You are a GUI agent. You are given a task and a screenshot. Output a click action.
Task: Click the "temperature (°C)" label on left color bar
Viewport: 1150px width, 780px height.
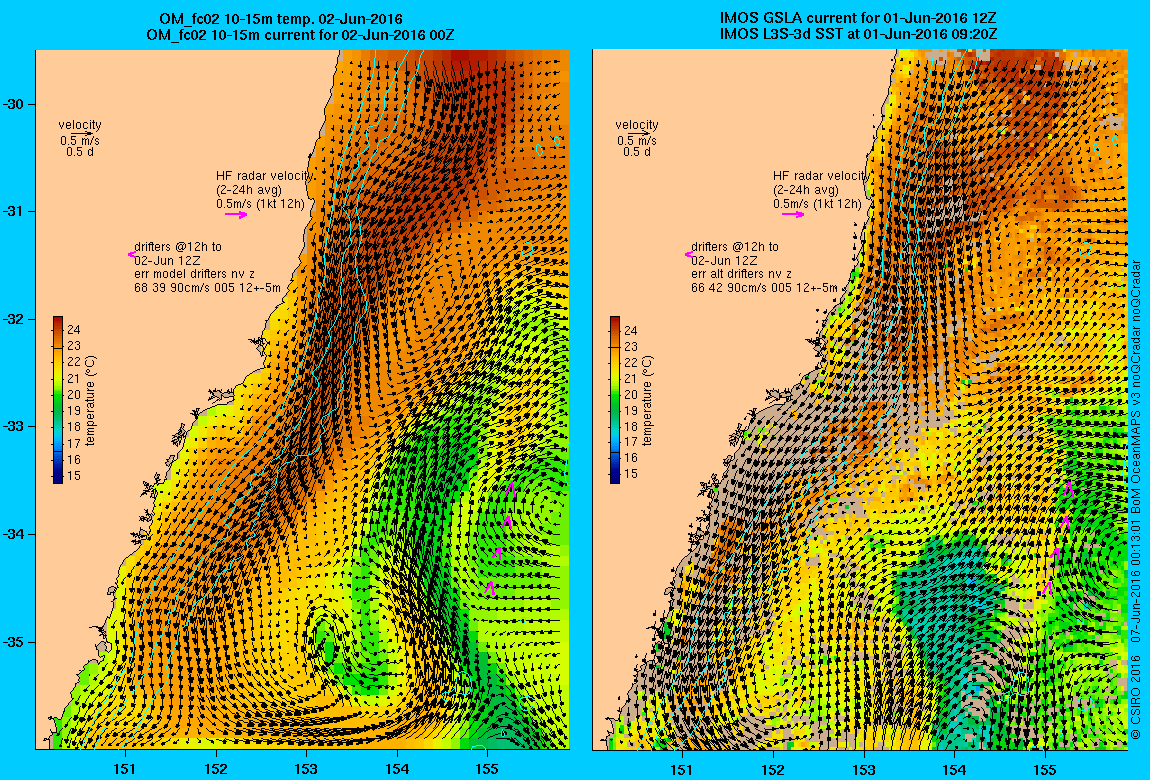(x=90, y=400)
